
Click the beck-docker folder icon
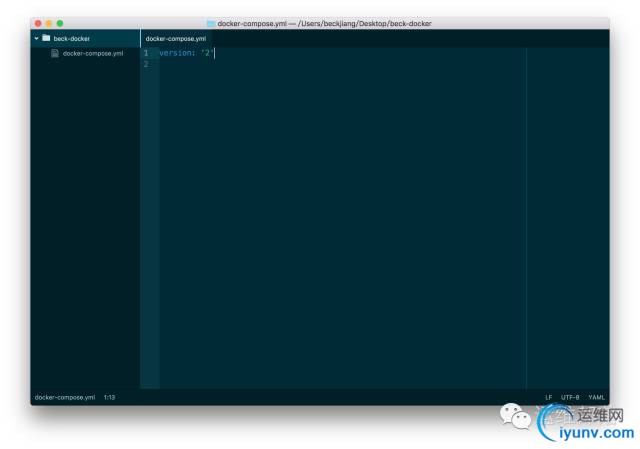pyautogui.click(x=46, y=38)
